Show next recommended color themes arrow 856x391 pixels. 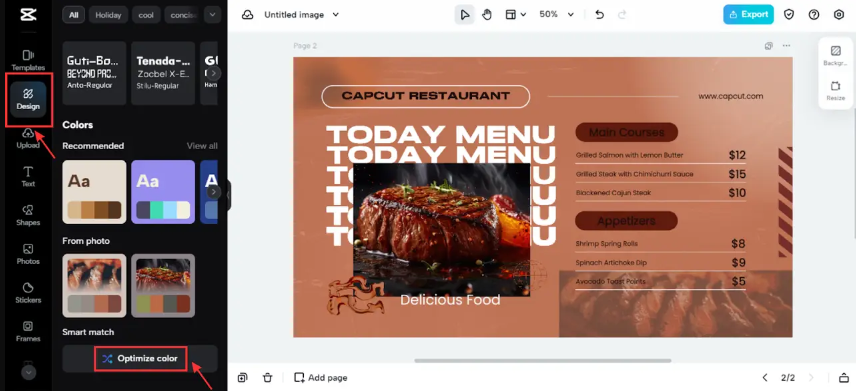[x=213, y=192]
